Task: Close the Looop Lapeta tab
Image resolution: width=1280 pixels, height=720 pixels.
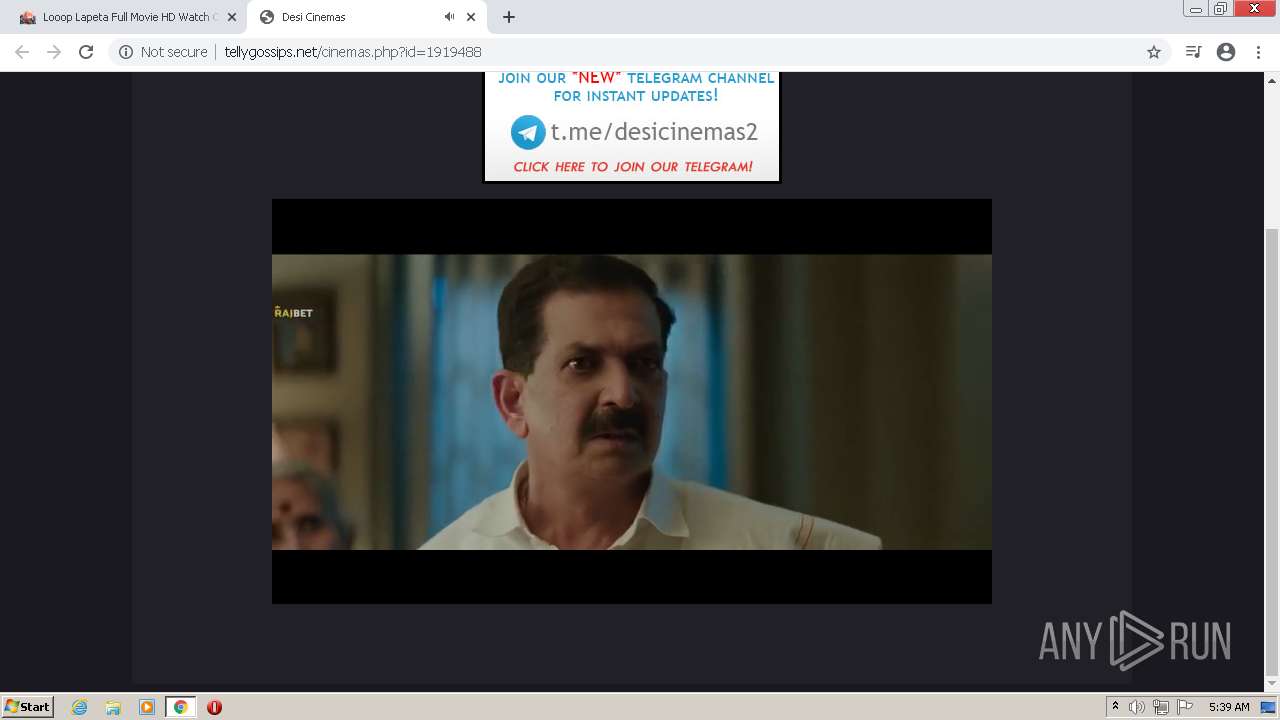Action: (231, 17)
